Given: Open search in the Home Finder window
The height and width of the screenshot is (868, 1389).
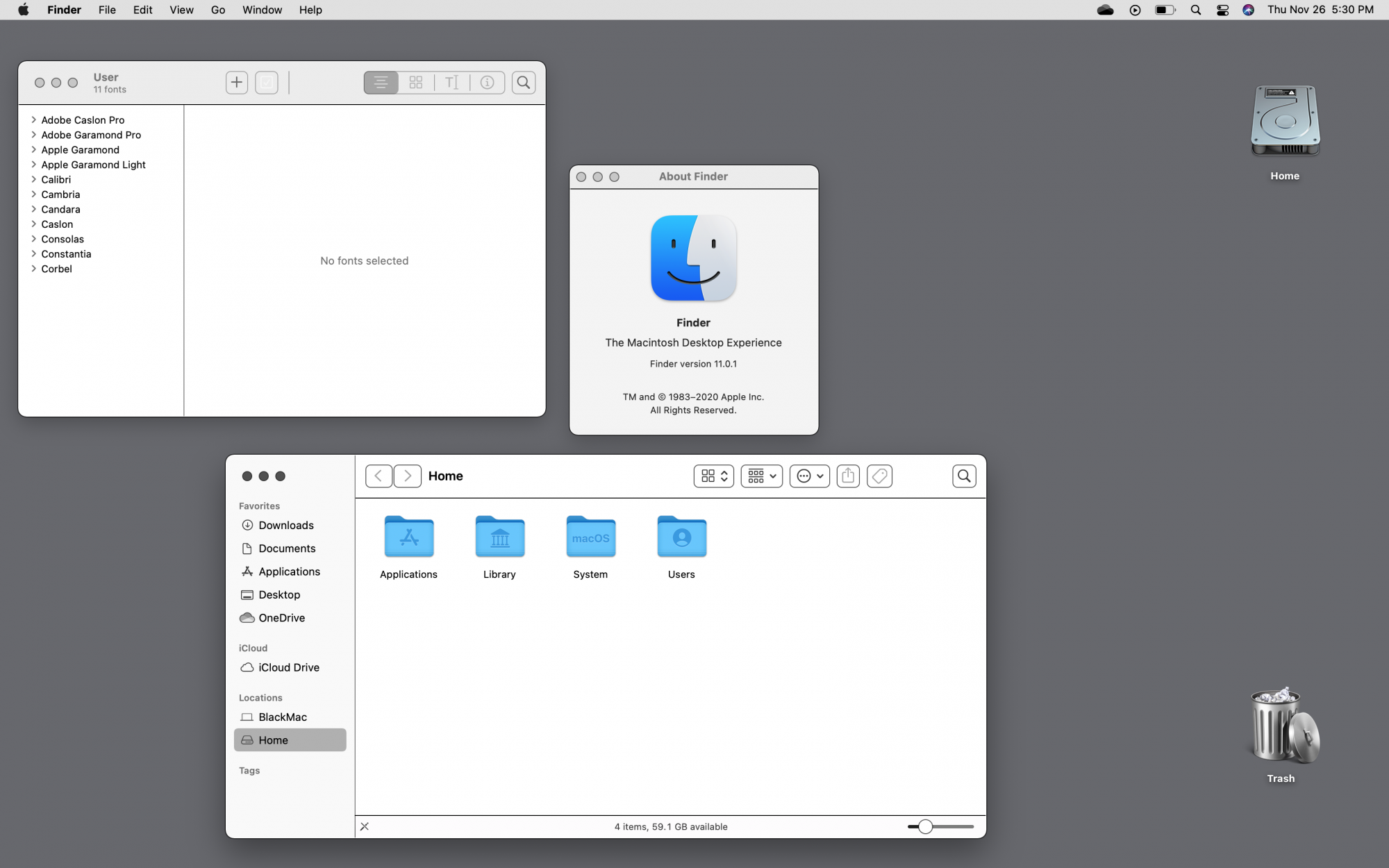Looking at the screenshot, I should click(964, 476).
